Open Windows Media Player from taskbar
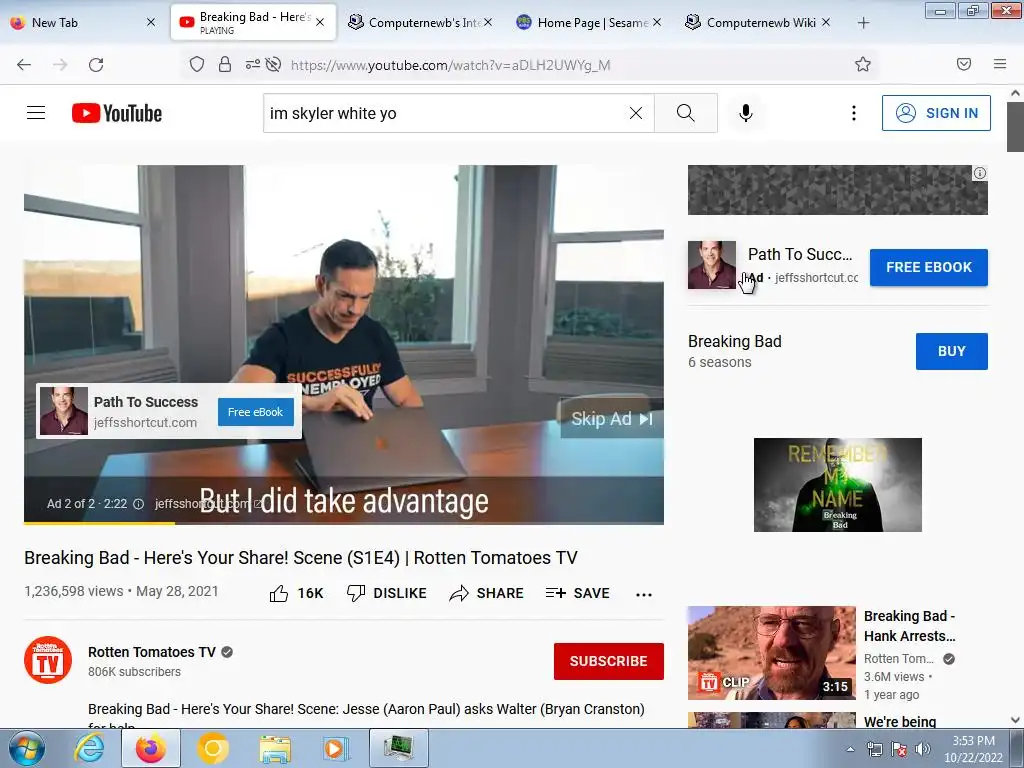1024x768 pixels. [336, 748]
